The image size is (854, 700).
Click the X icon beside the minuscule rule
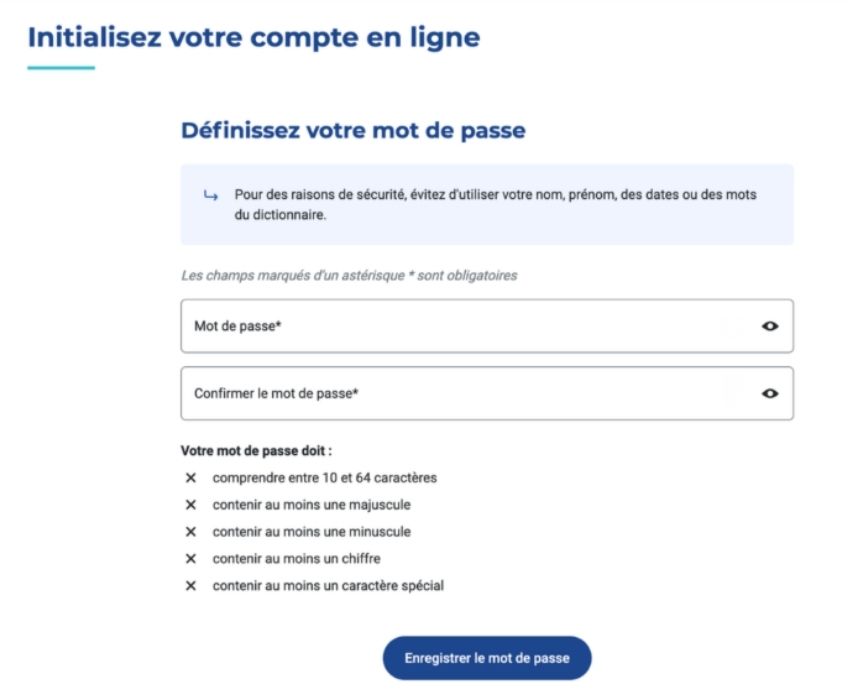point(191,532)
